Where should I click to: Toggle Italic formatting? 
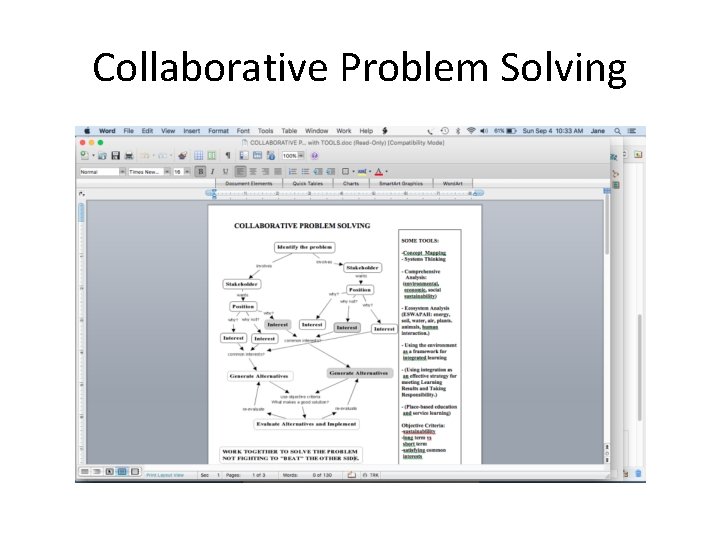[213, 172]
